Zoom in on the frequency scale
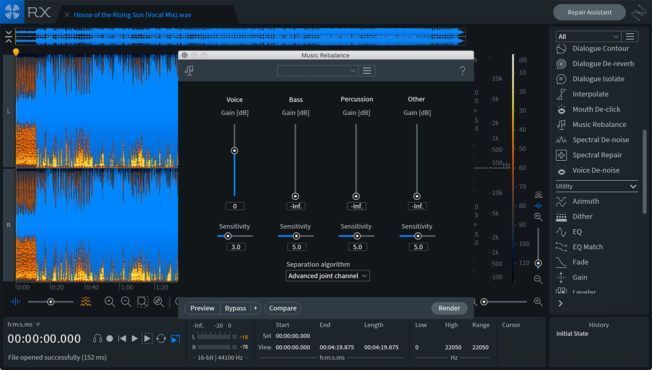This screenshot has width=652, height=370. click(538, 217)
